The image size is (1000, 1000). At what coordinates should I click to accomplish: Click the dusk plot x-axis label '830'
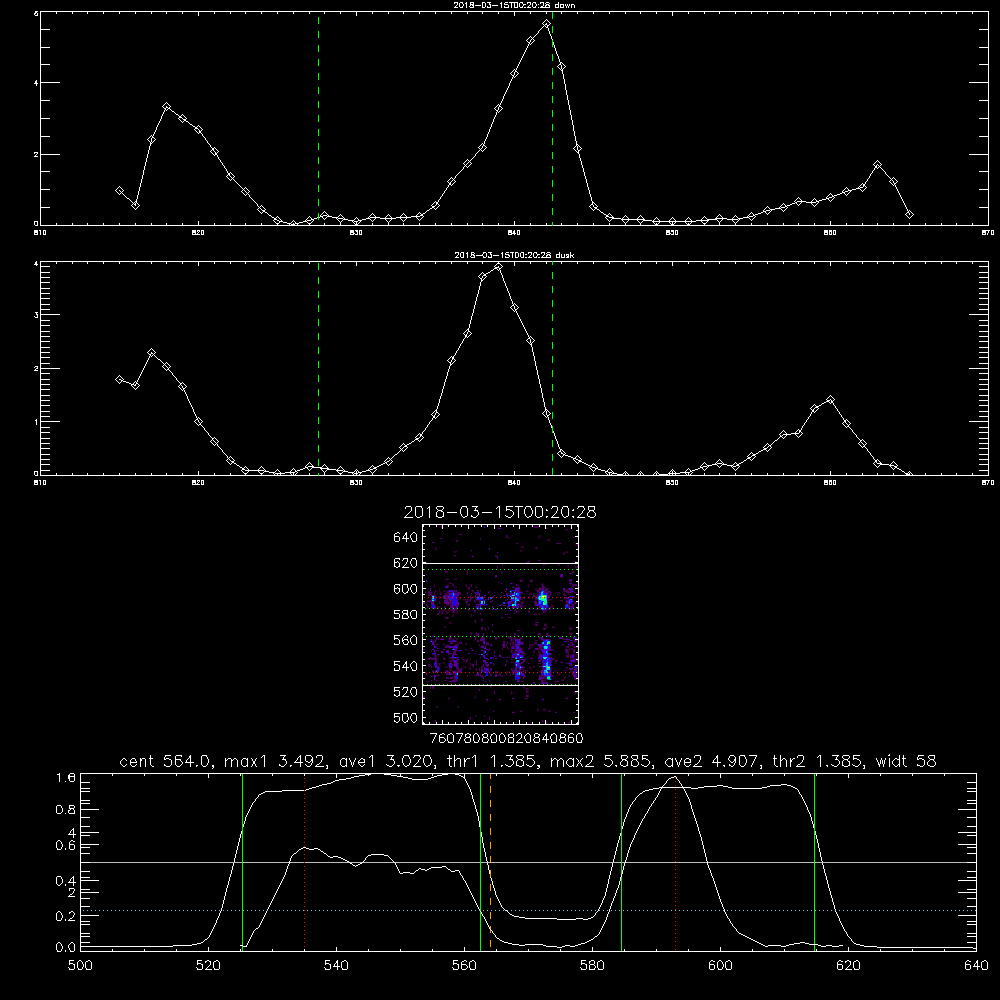coord(356,483)
